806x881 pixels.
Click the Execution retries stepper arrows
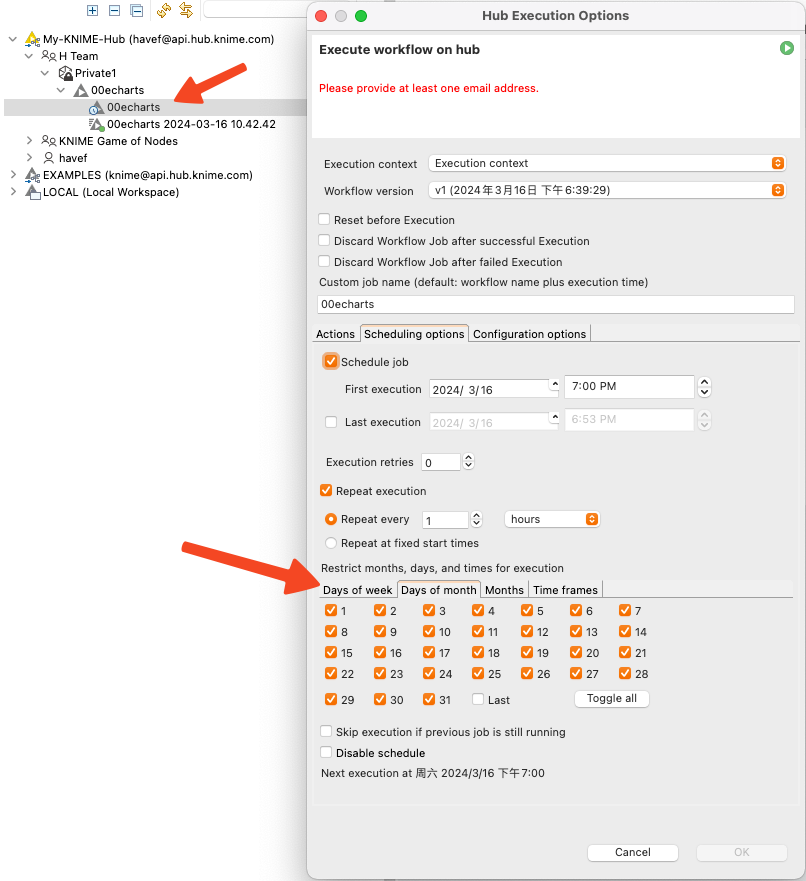click(x=468, y=462)
